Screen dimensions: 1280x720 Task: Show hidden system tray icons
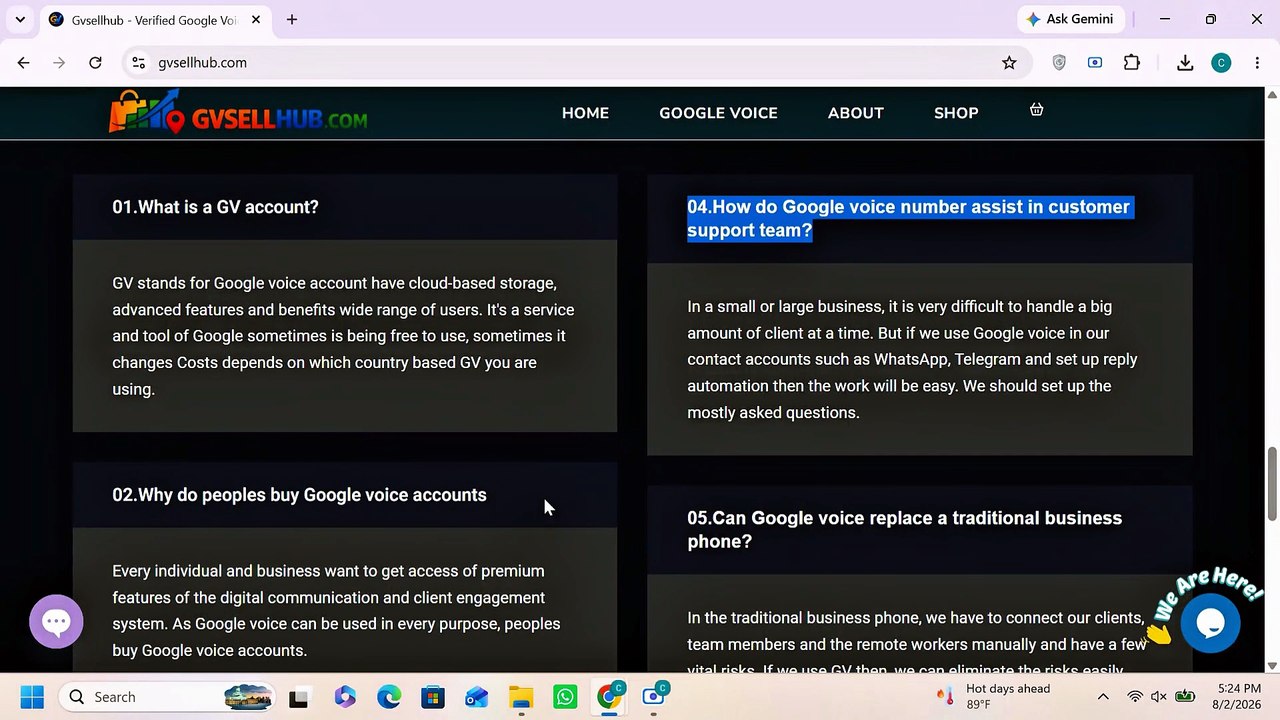[1103, 697]
